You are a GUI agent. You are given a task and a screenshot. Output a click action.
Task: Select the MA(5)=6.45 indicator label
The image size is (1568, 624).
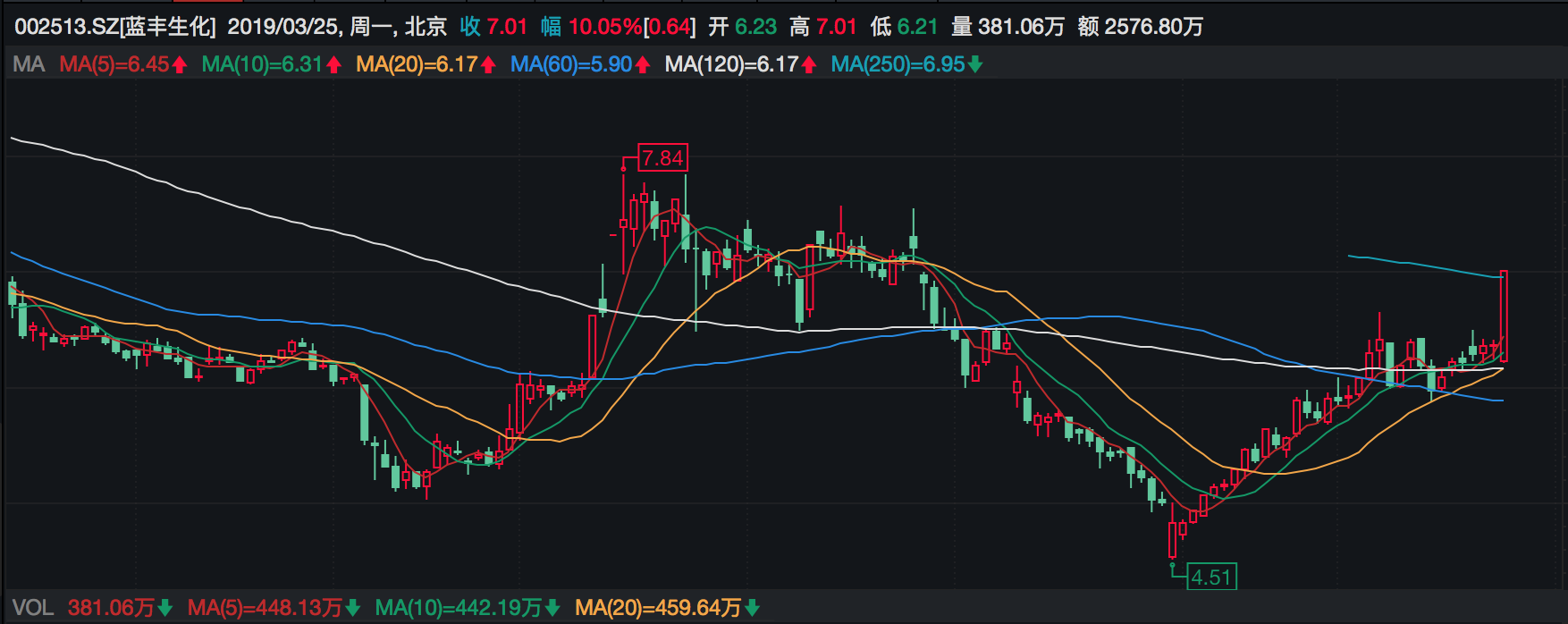[114, 64]
